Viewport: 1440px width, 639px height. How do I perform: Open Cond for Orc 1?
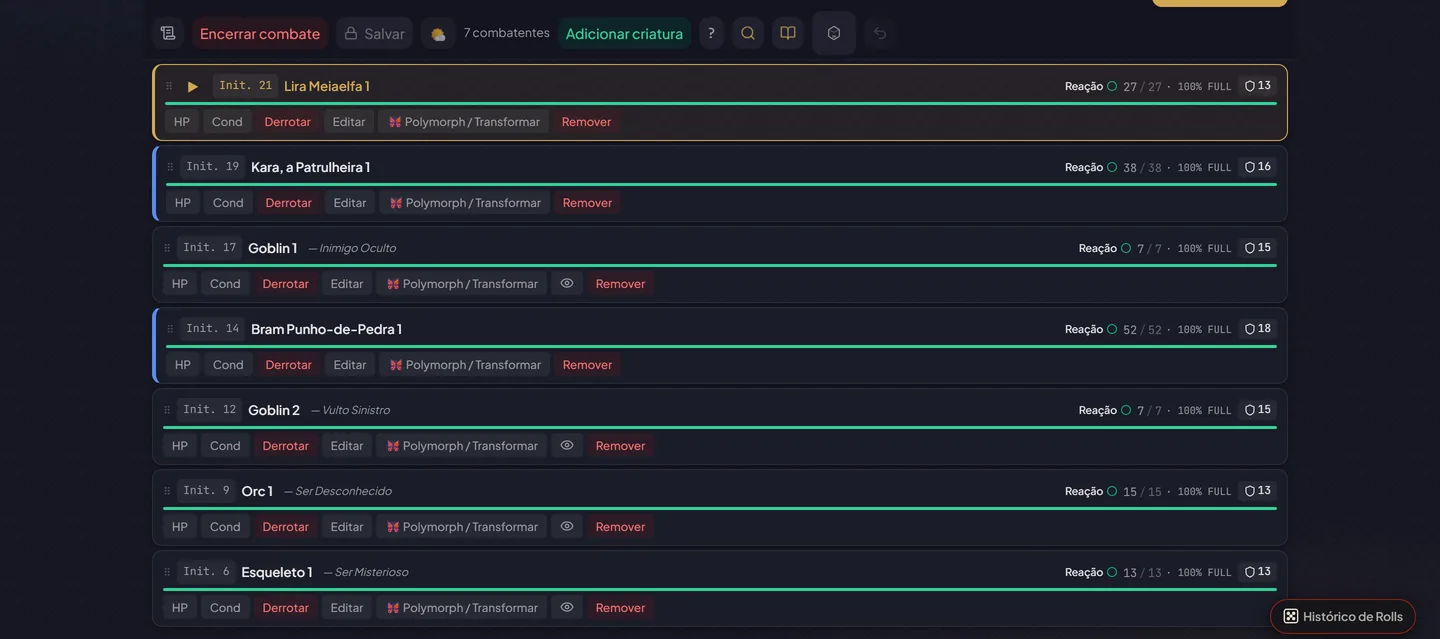click(225, 526)
